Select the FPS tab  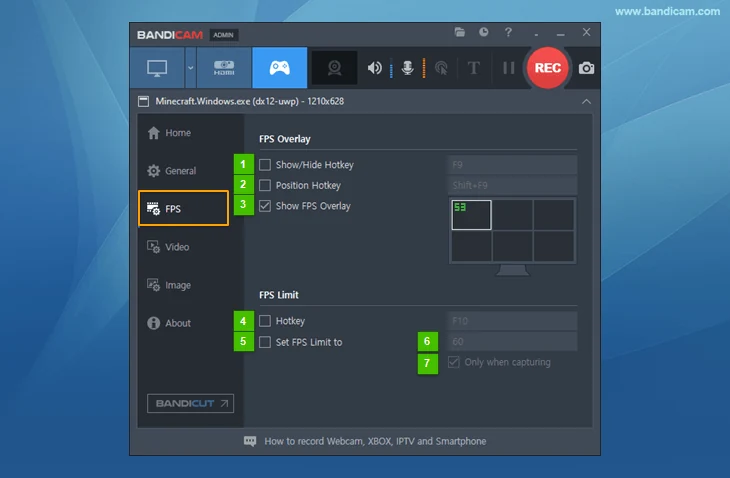click(183, 209)
